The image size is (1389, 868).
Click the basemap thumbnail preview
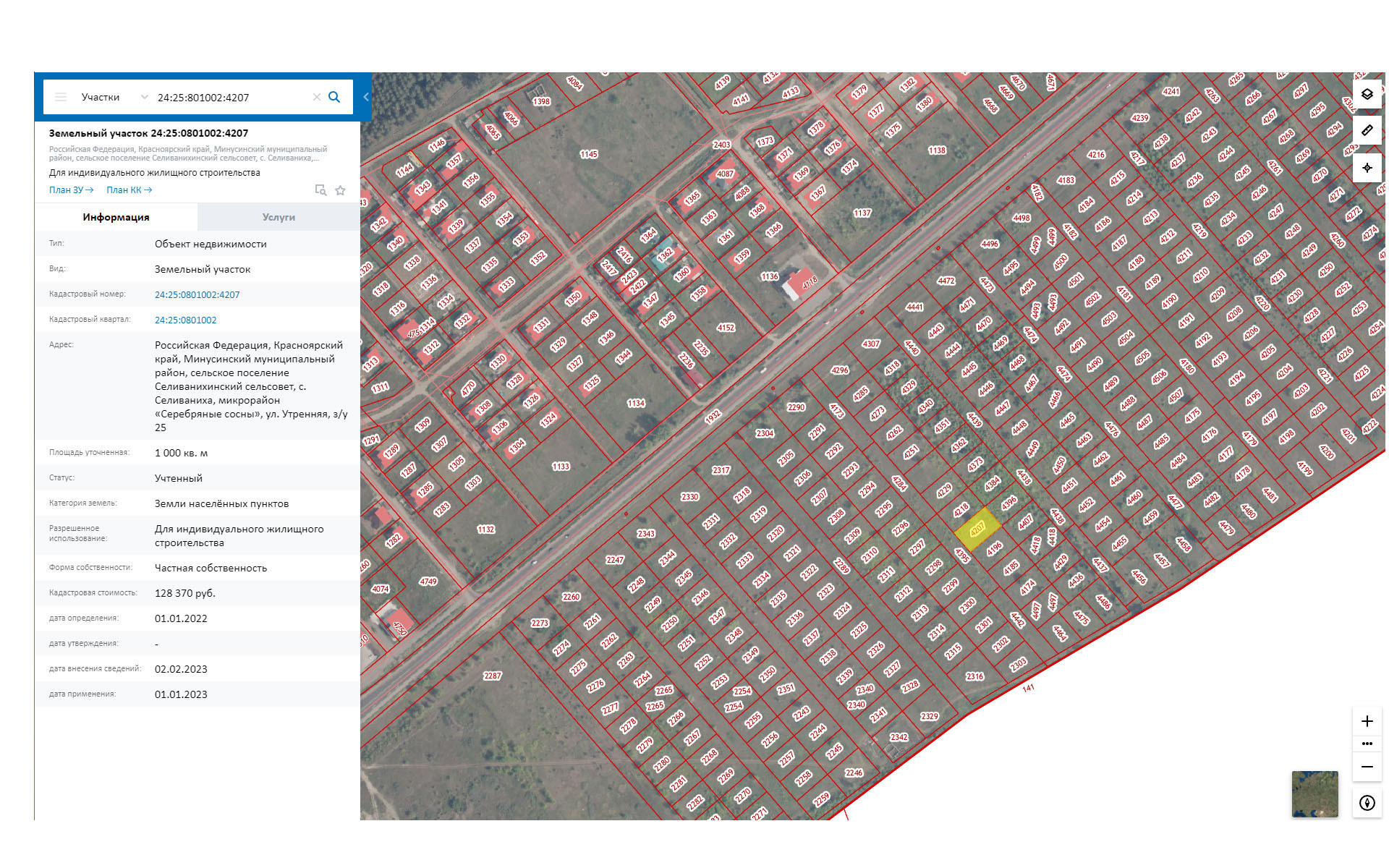pos(1314,794)
